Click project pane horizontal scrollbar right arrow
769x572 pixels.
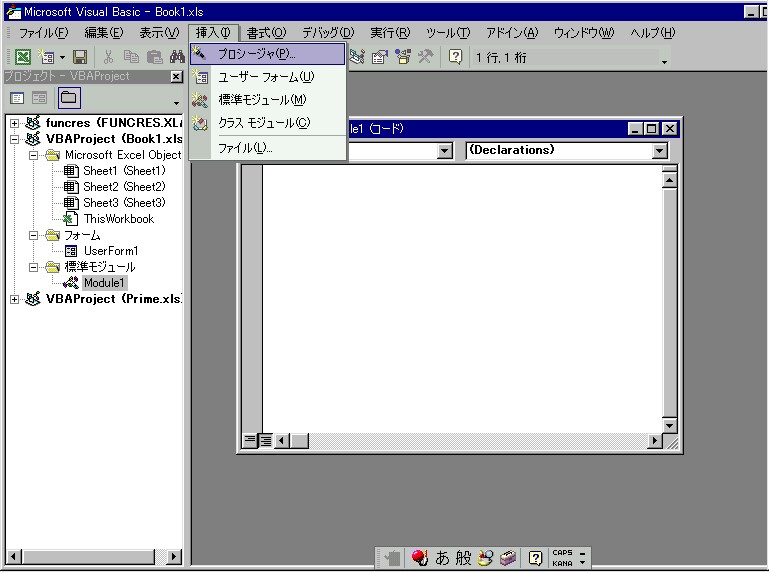(x=174, y=557)
